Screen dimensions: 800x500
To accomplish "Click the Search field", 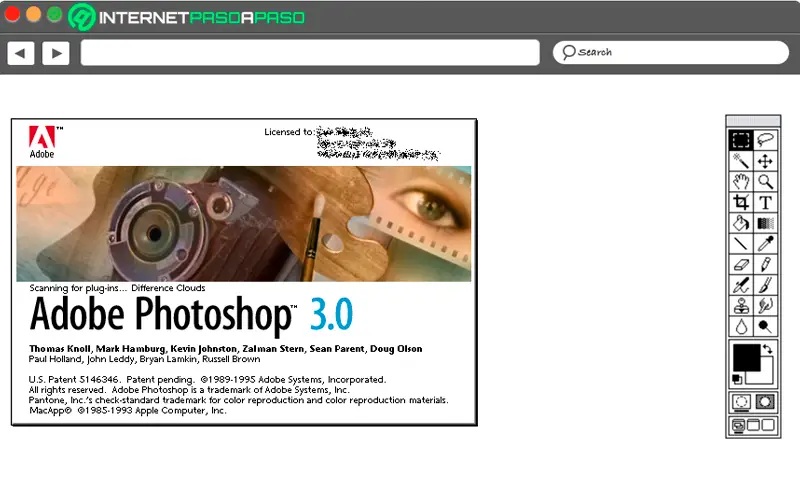I will 671,53.
